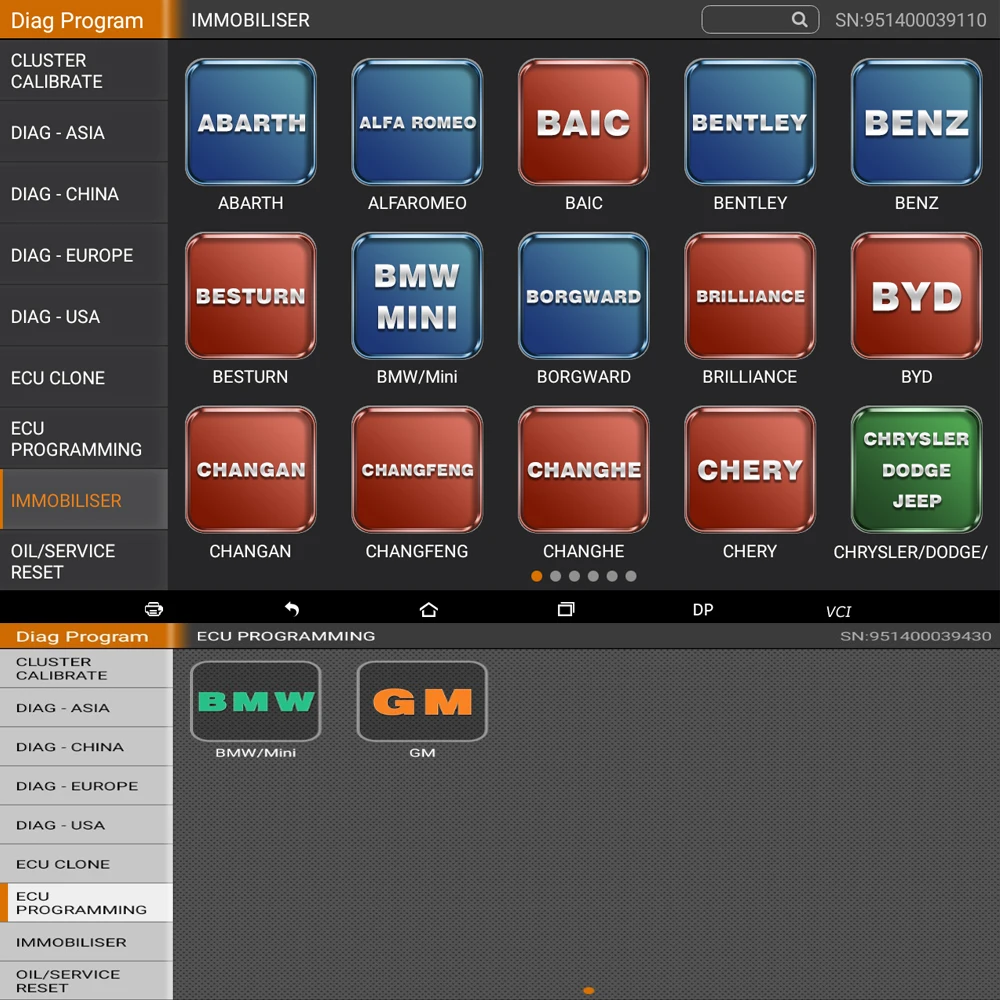This screenshot has height=1000, width=1000.
Task: Select the ALFA ROMEO brand icon
Action: [417, 122]
